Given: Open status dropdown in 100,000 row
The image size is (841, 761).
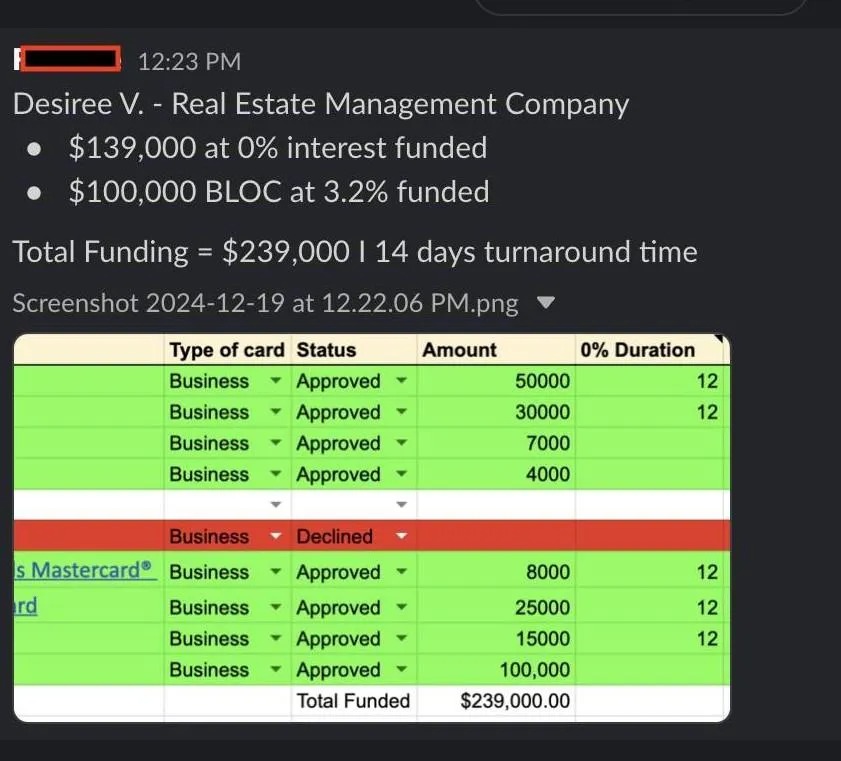Looking at the screenshot, I should coord(401,669).
